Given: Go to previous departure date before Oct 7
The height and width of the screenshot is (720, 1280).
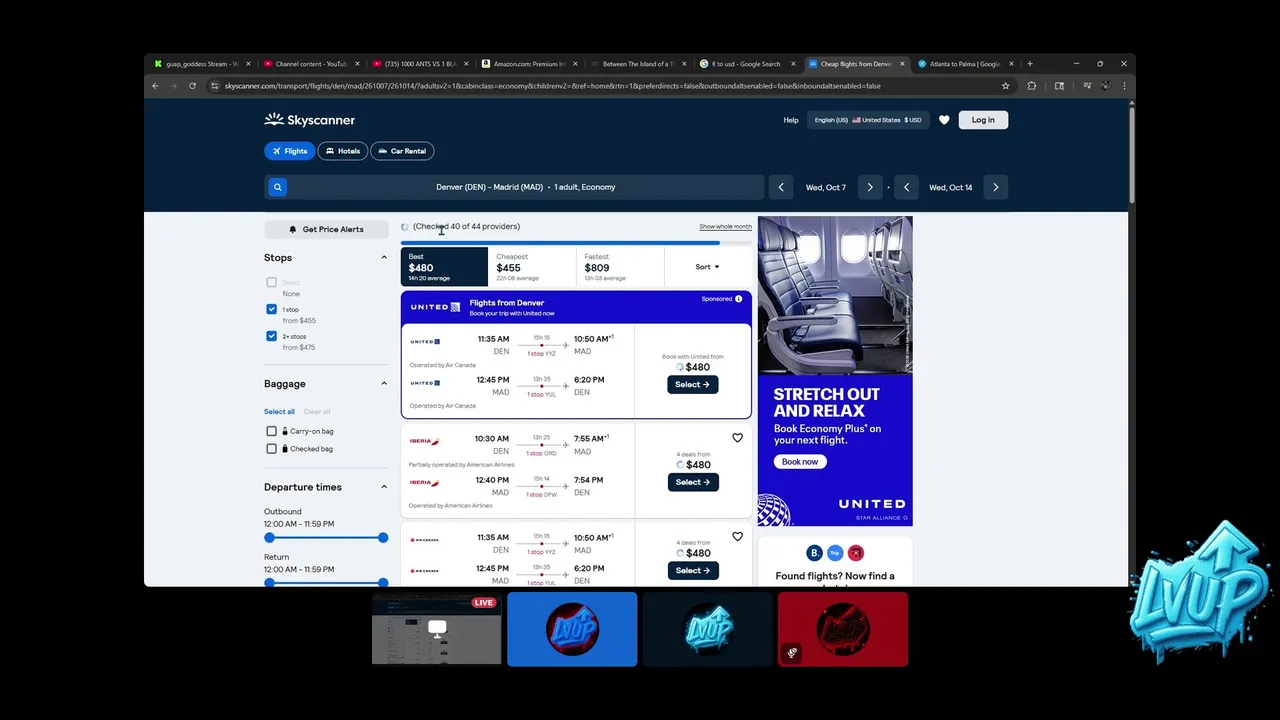Looking at the screenshot, I should click(781, 187).
